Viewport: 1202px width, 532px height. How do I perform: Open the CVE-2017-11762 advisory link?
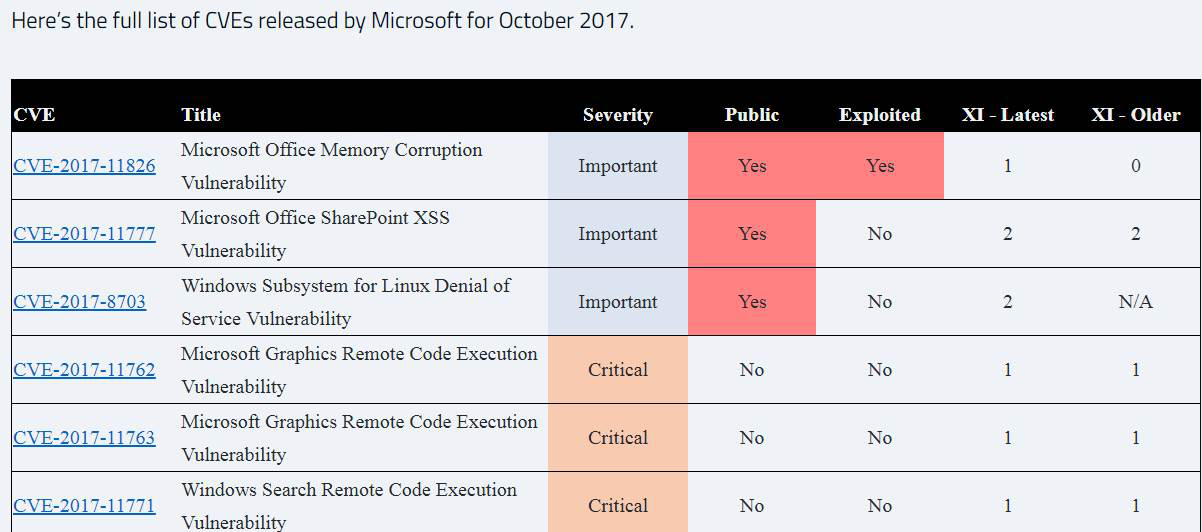84,370
